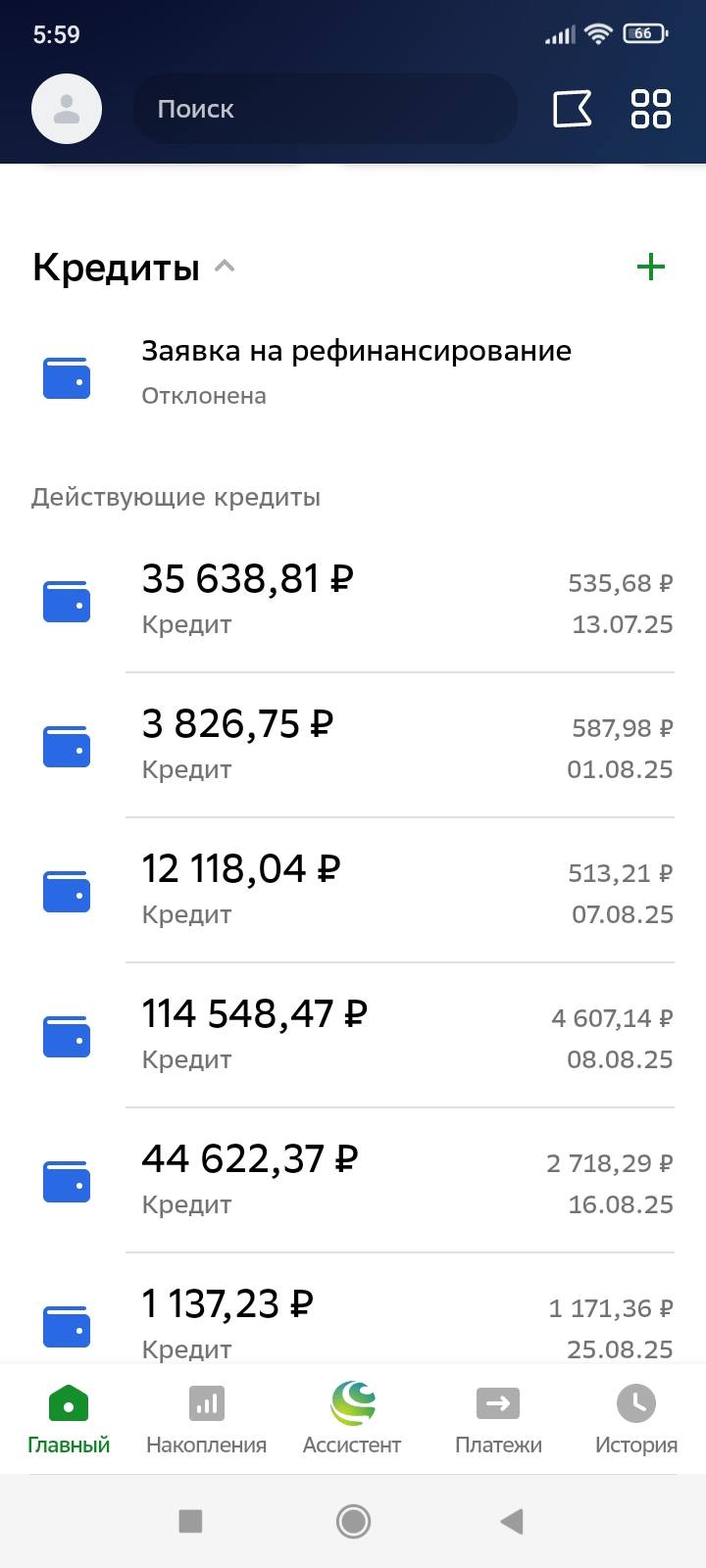Select the 12 118,04 ₽ Кредит row
The image size is (706, 1568).
tap(353, 889)
